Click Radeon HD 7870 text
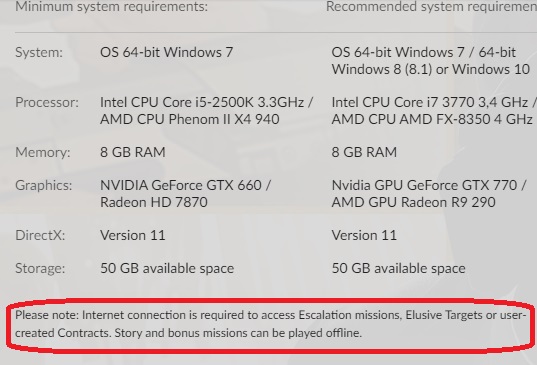537x365 pixels. click(154, 202)
